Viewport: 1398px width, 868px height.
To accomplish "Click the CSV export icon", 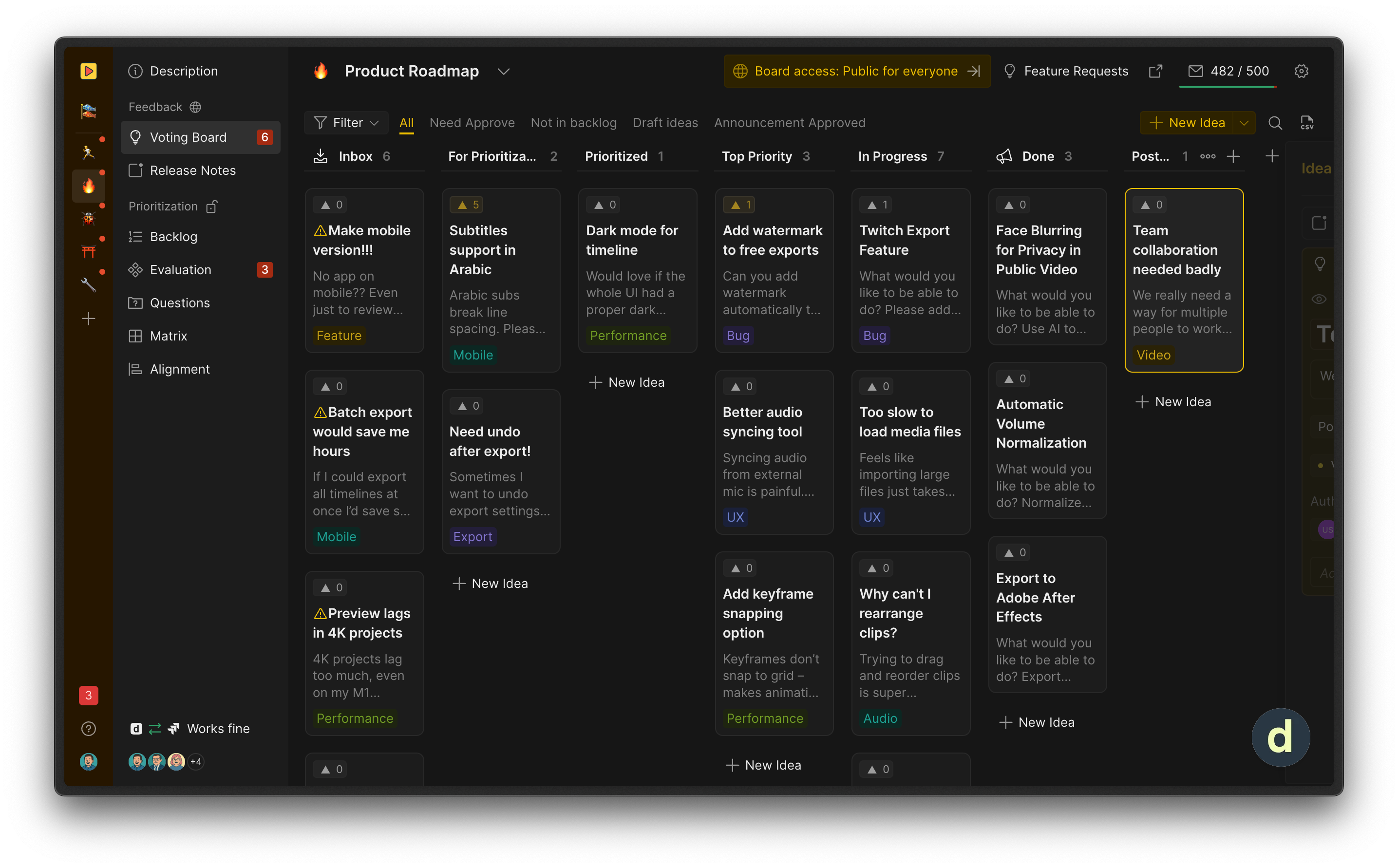I will pyautogui.click(x=1307, y=123).
